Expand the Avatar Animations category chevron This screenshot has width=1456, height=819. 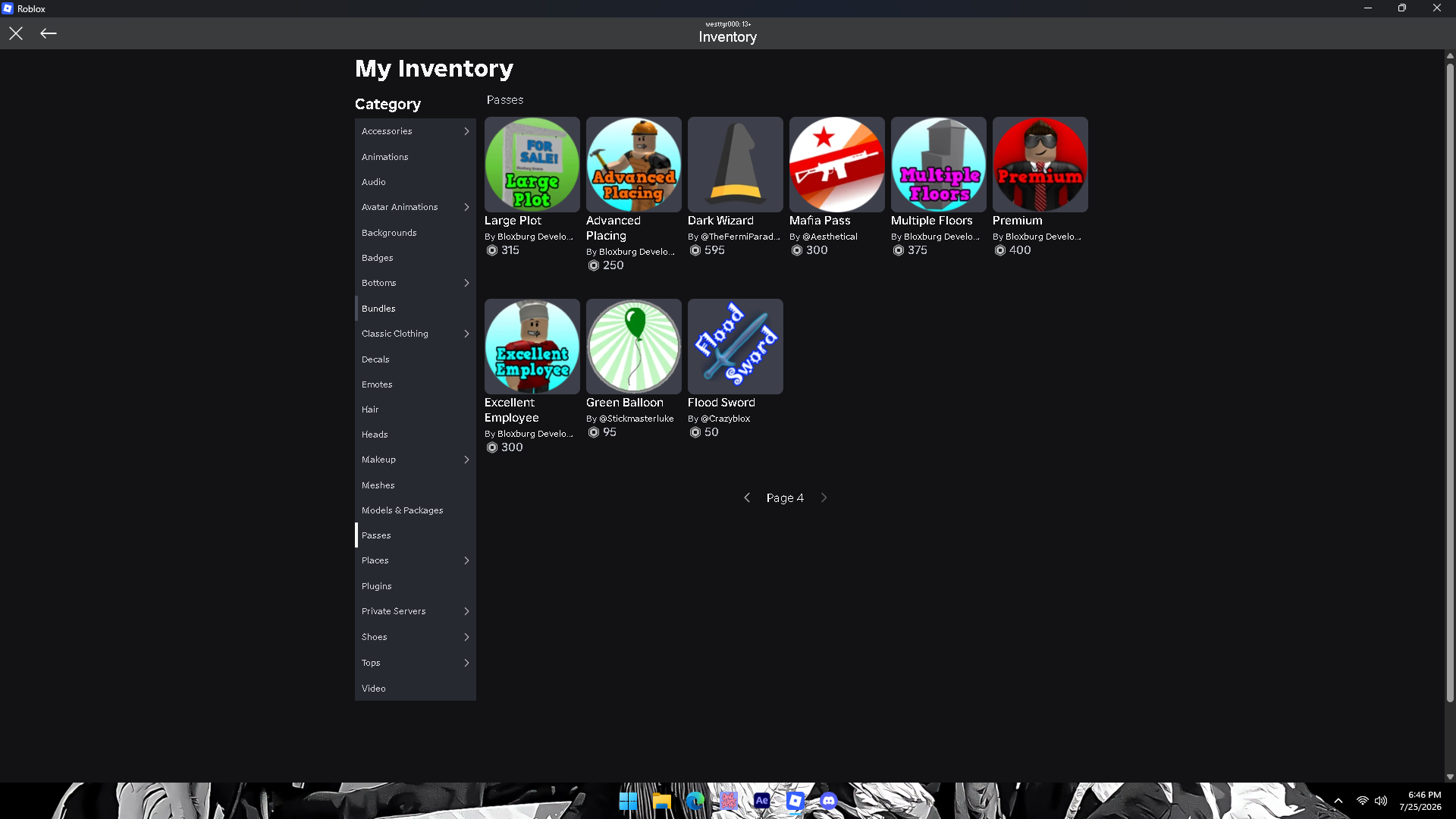click(466, 207)
